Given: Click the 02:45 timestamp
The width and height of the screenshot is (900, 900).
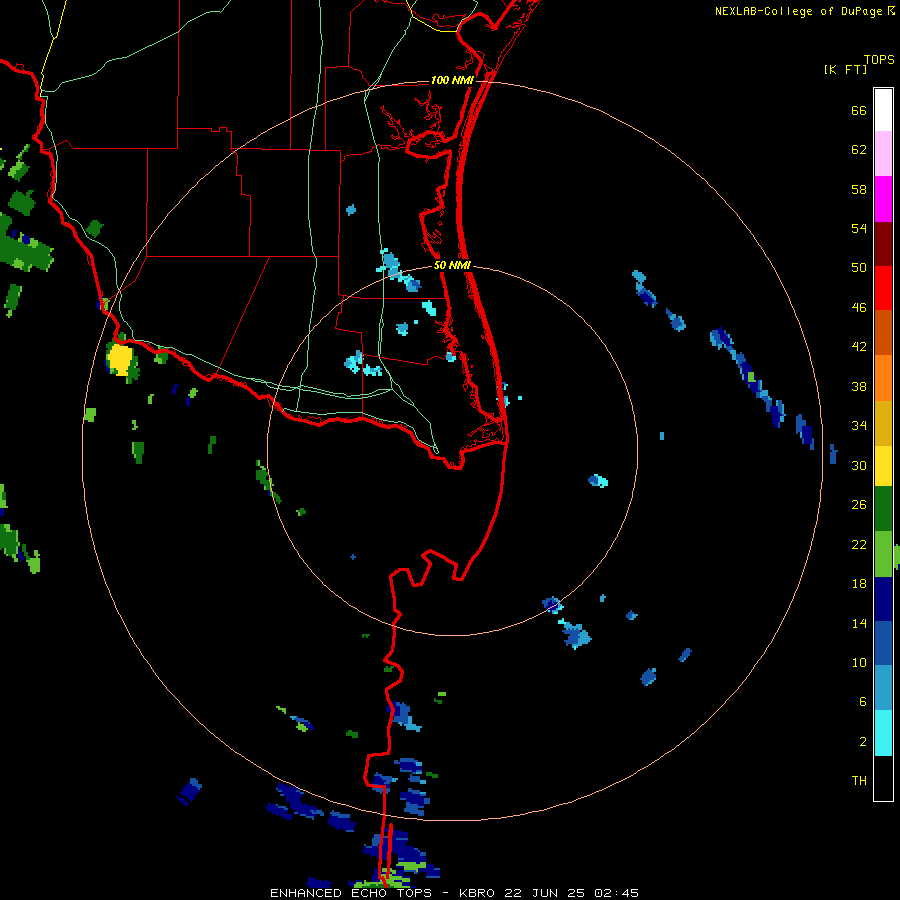Looking at the screenshot, I should click(616, 893).
